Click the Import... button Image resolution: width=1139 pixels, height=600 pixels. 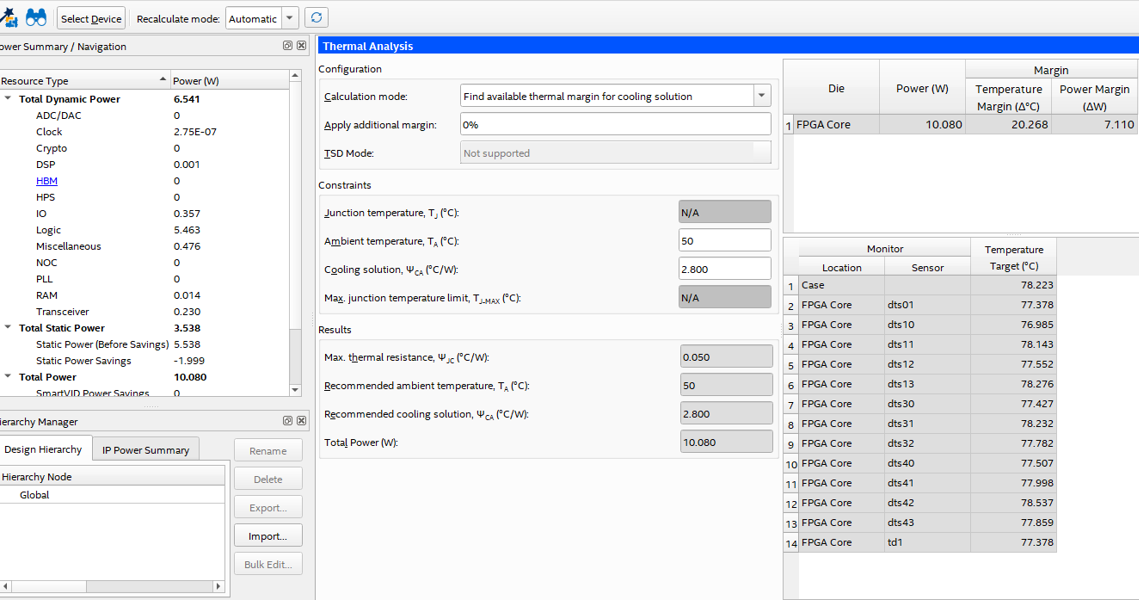pyautogui.click(x=267, y=536)
